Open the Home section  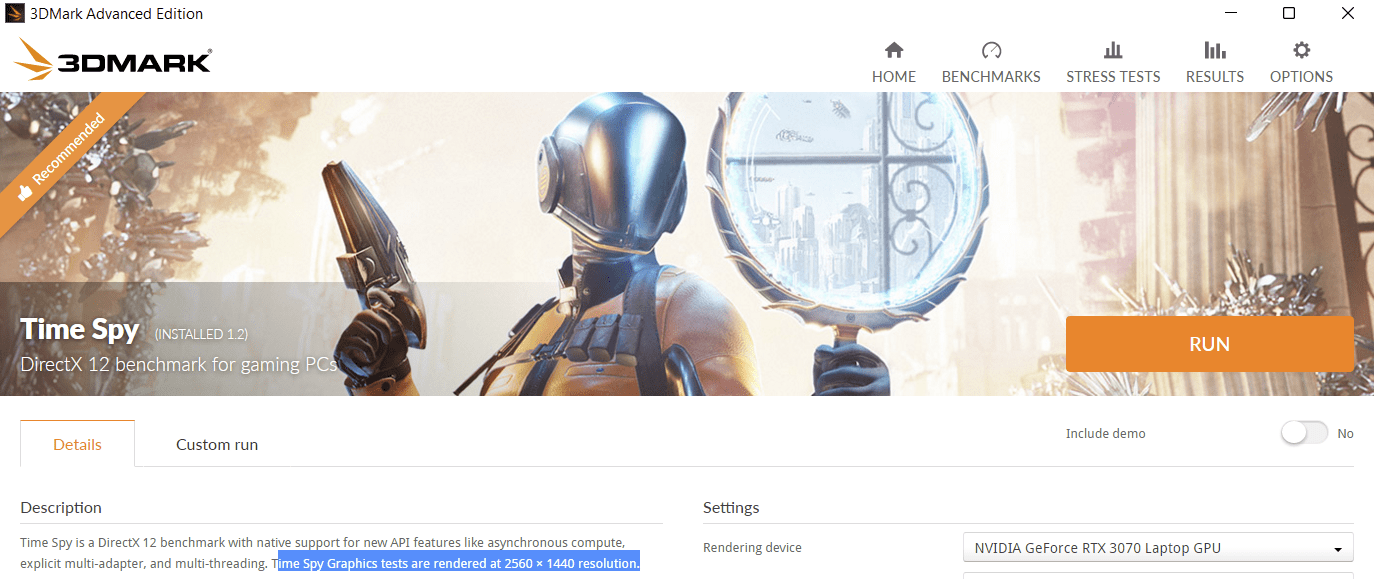(893, 62)
